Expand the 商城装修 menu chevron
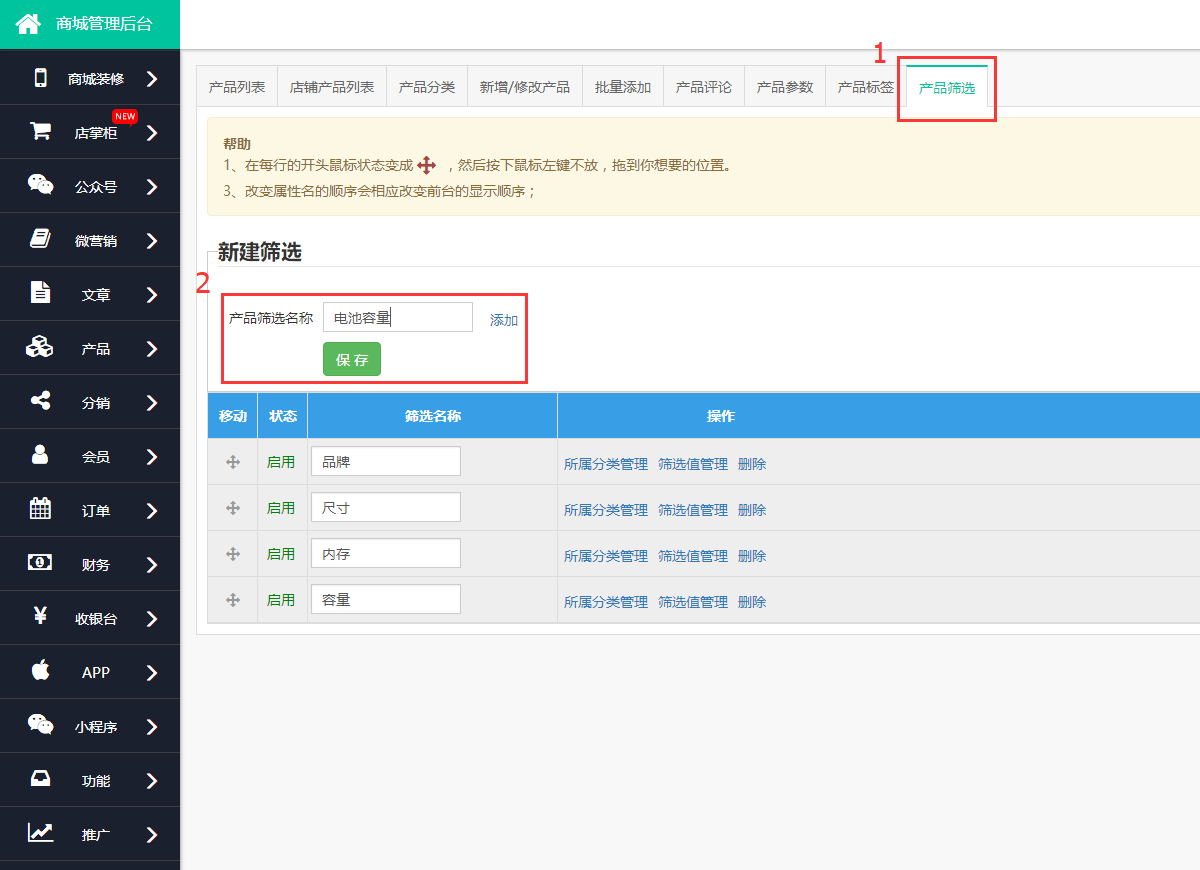Image resolution: width=1200 pixels, height=870 pixels. tap(152, 78)
